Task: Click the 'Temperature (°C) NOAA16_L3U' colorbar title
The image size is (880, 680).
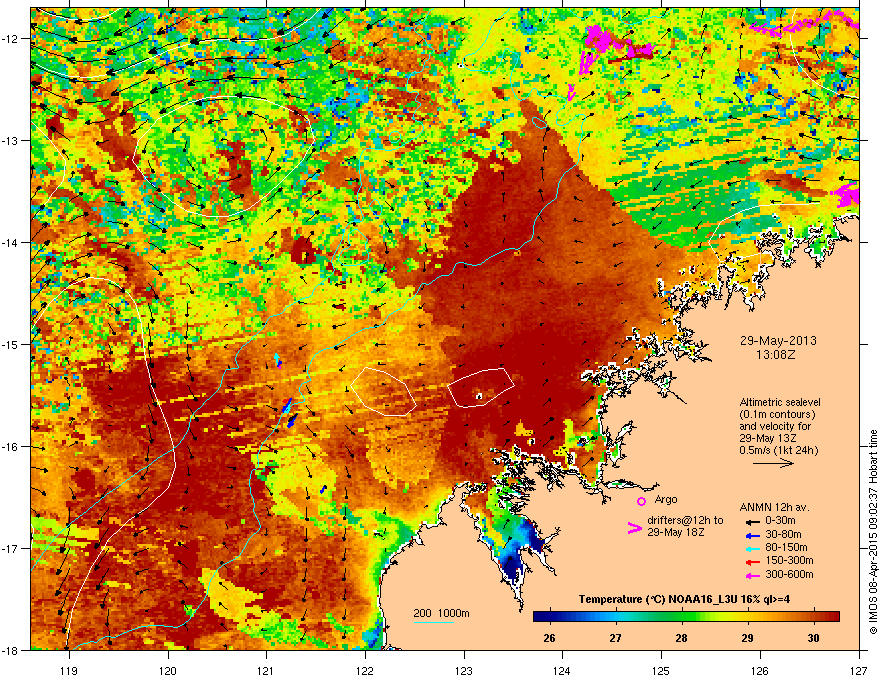Action: pyautogui.click(x=660, y=600)
